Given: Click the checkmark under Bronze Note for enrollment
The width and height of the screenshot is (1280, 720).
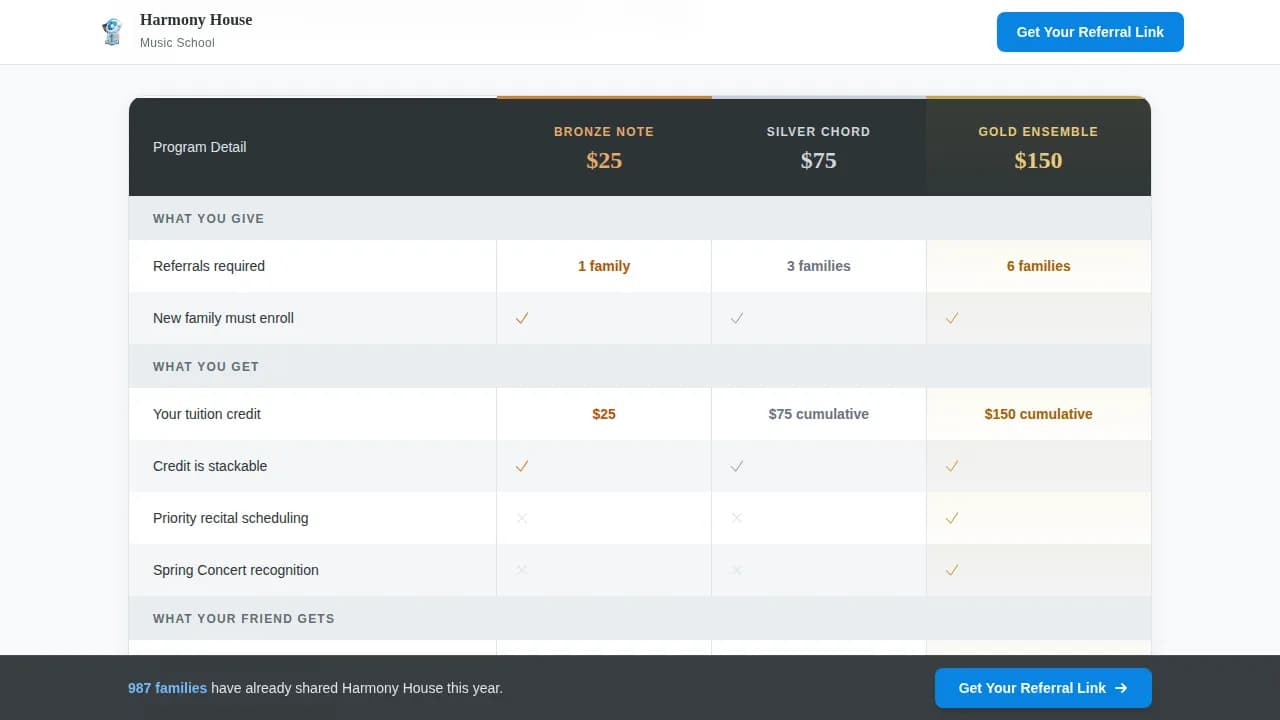Looking at the screenshot, I should 521,318.
